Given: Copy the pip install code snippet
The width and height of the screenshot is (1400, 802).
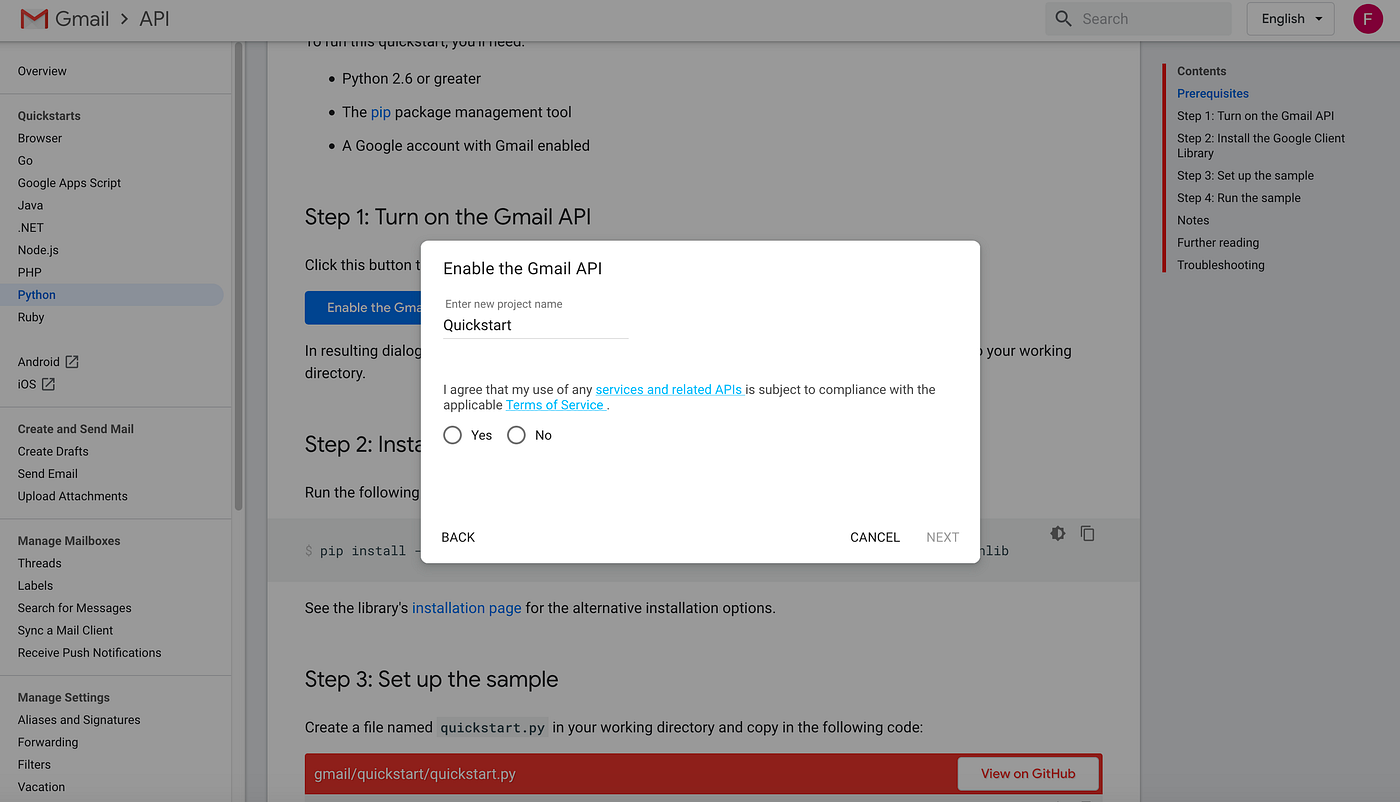Looking at the screenshot, I should [x=1088, y=534].
